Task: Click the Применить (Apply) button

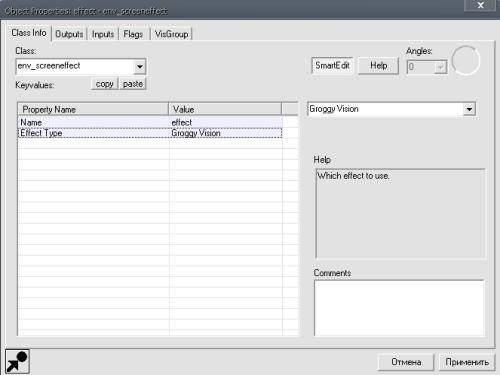Action: point(467,362)
